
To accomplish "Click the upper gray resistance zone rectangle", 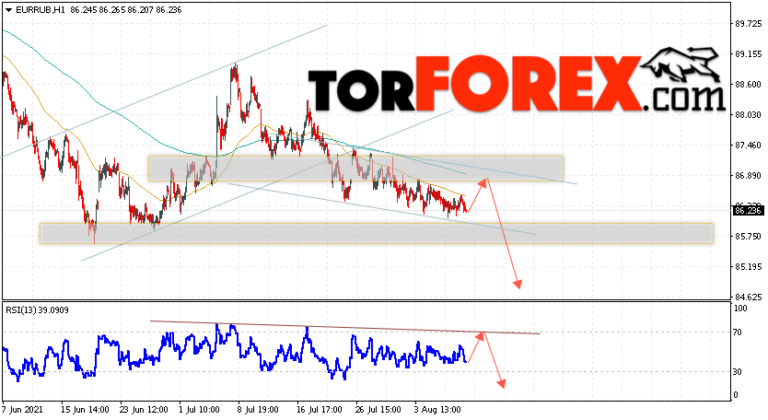I will click(356, 169).
